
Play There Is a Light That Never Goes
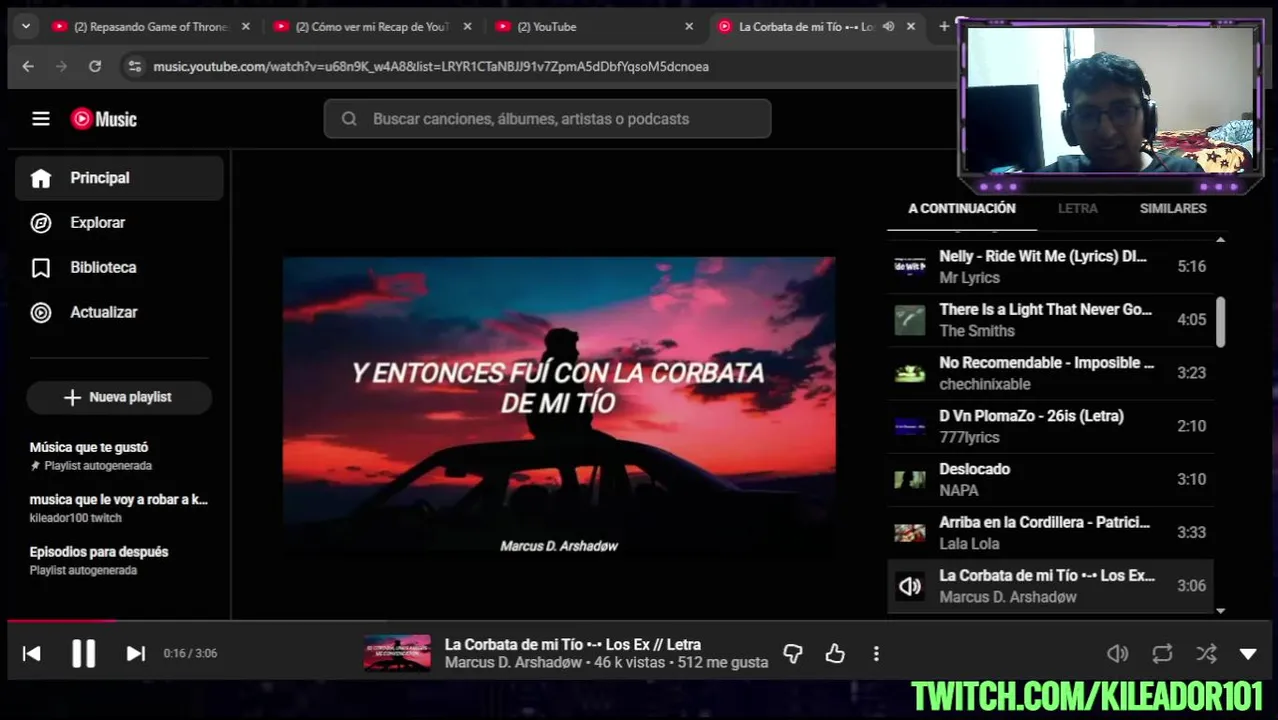[x=1050, y=320]
